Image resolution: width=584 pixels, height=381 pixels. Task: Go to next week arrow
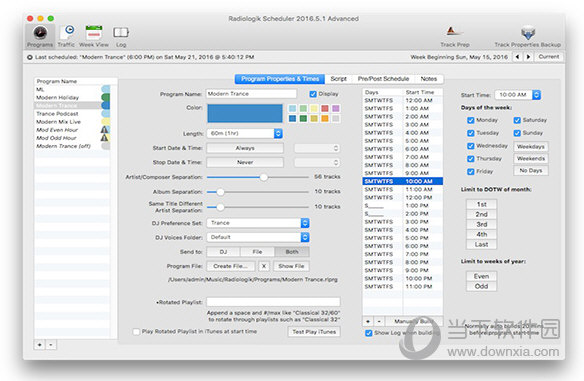pyautogui.click(x=528, y=57)
